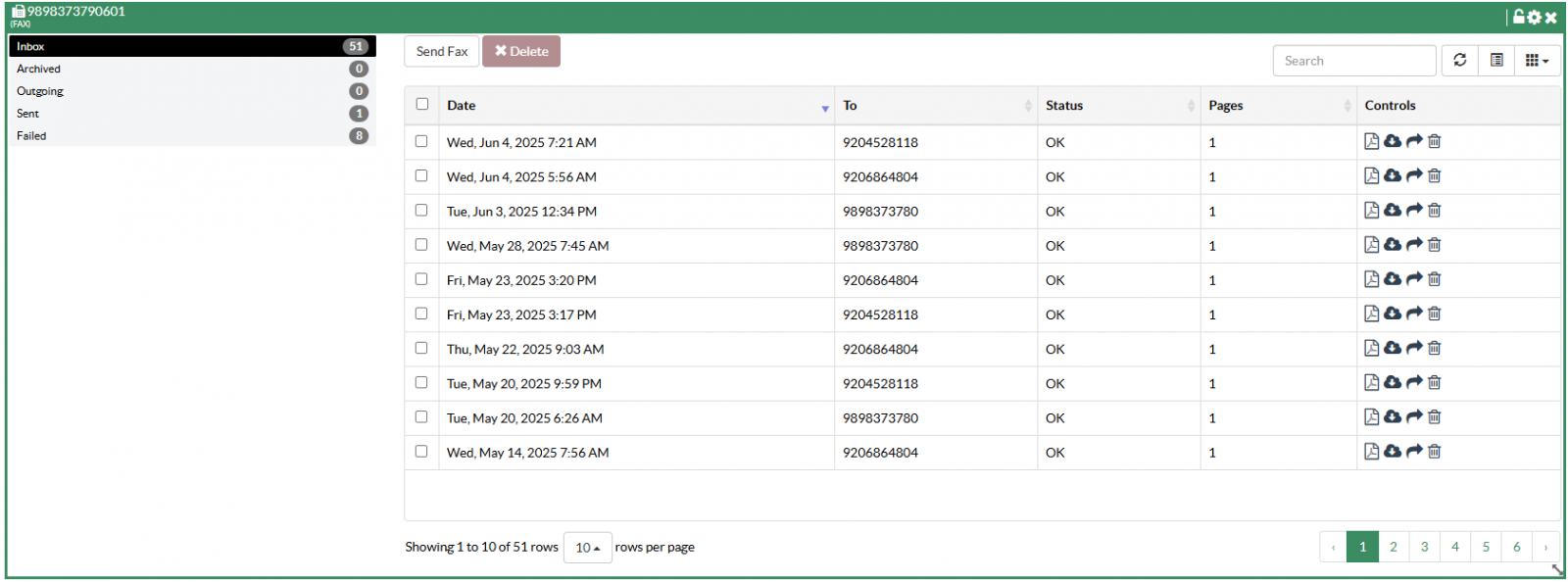
Task: Click the text Showing 1 to 10 of 51 rows
Action: tap(481, 547)
